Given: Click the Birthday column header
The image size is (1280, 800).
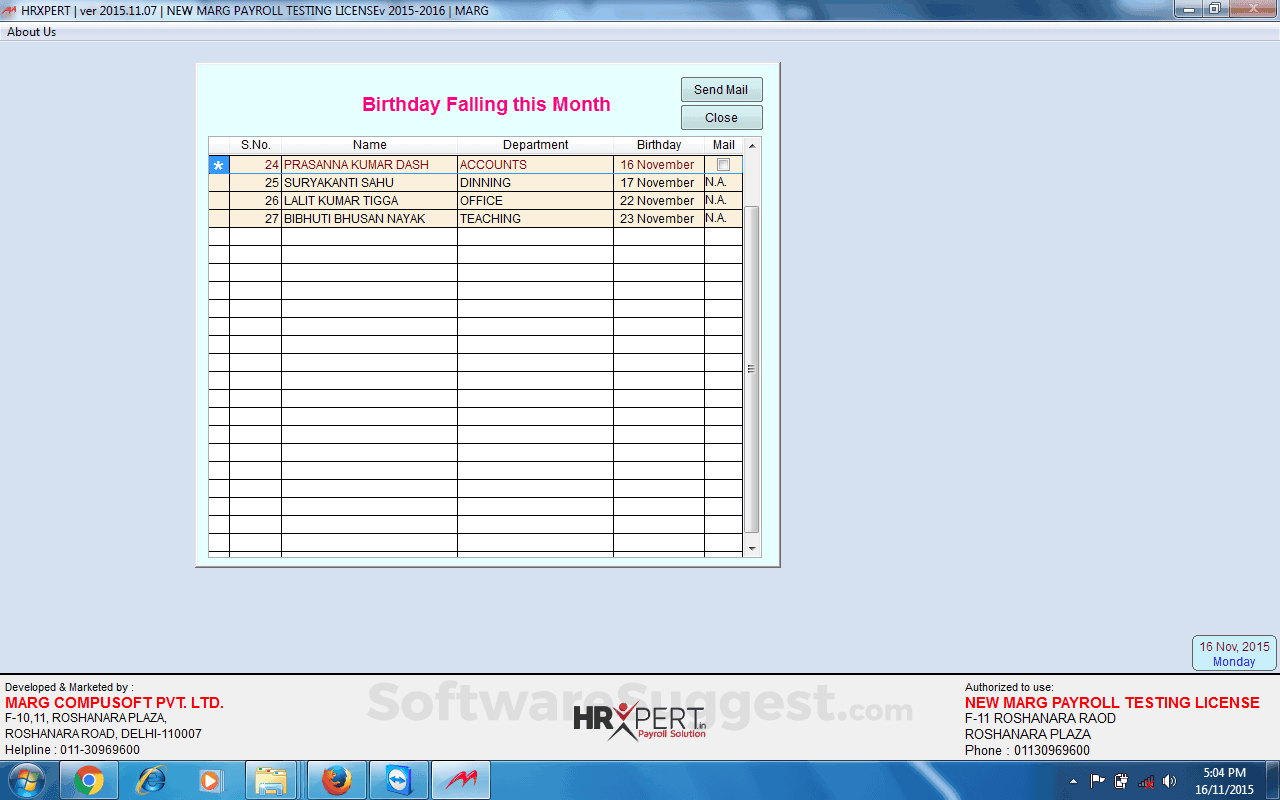Looking at the screenshot, I should tap(658, 144).
